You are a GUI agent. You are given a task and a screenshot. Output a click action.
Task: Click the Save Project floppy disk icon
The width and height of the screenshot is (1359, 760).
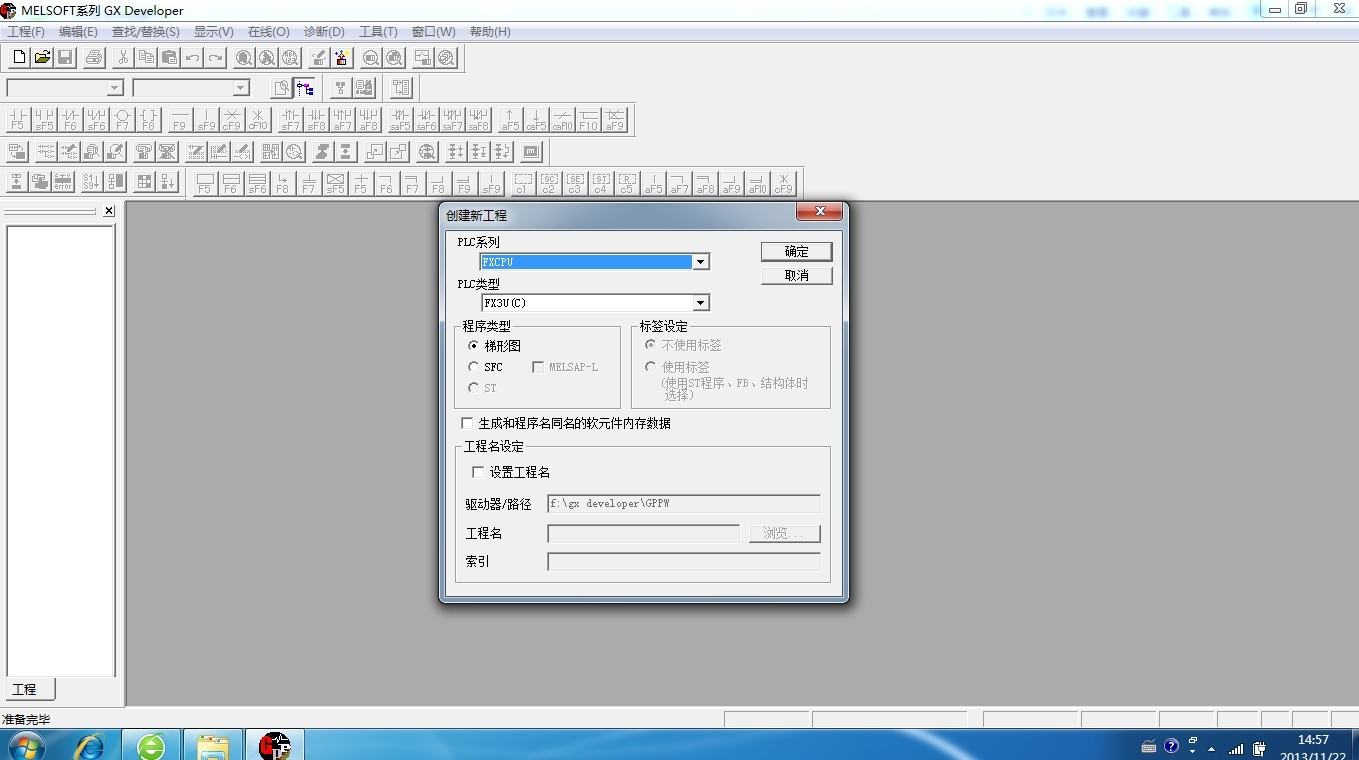point(65,58)
